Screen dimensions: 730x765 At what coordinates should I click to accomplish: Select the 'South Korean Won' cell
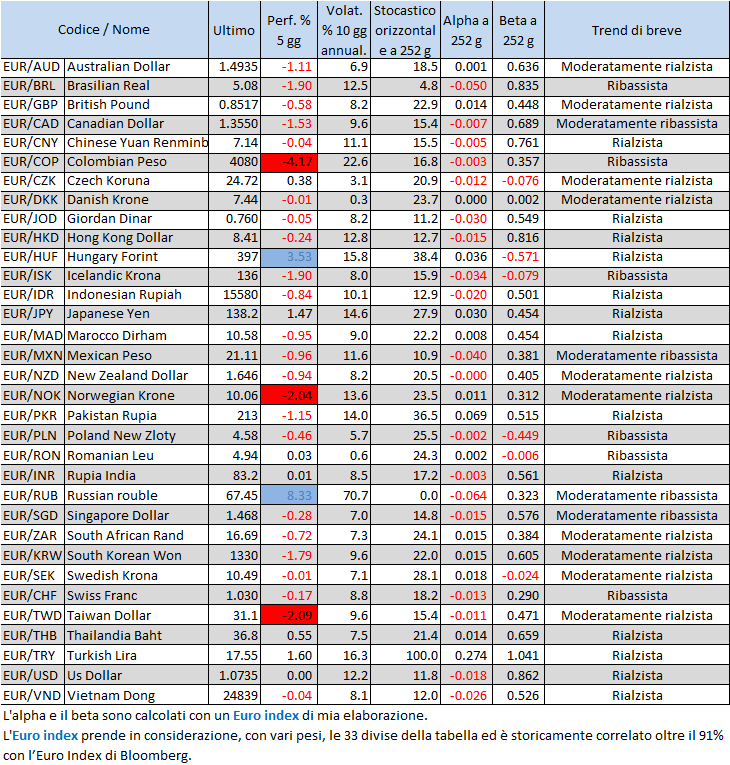point(137,556)
